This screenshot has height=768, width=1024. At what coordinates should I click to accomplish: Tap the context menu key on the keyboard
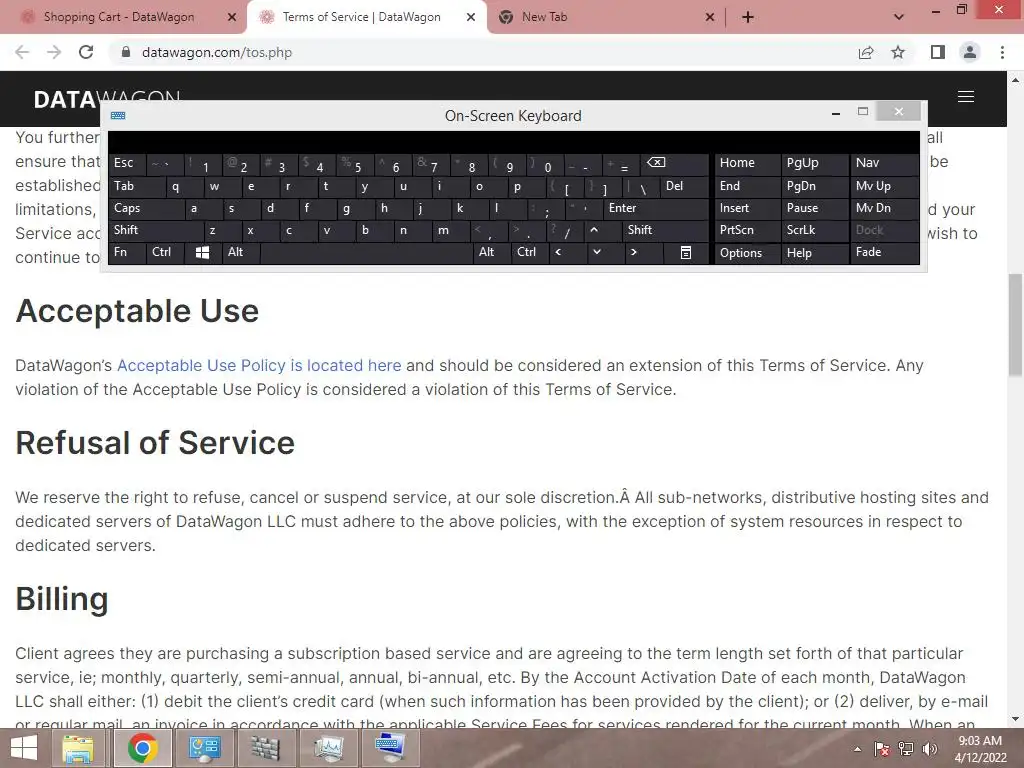click(685, 253)
